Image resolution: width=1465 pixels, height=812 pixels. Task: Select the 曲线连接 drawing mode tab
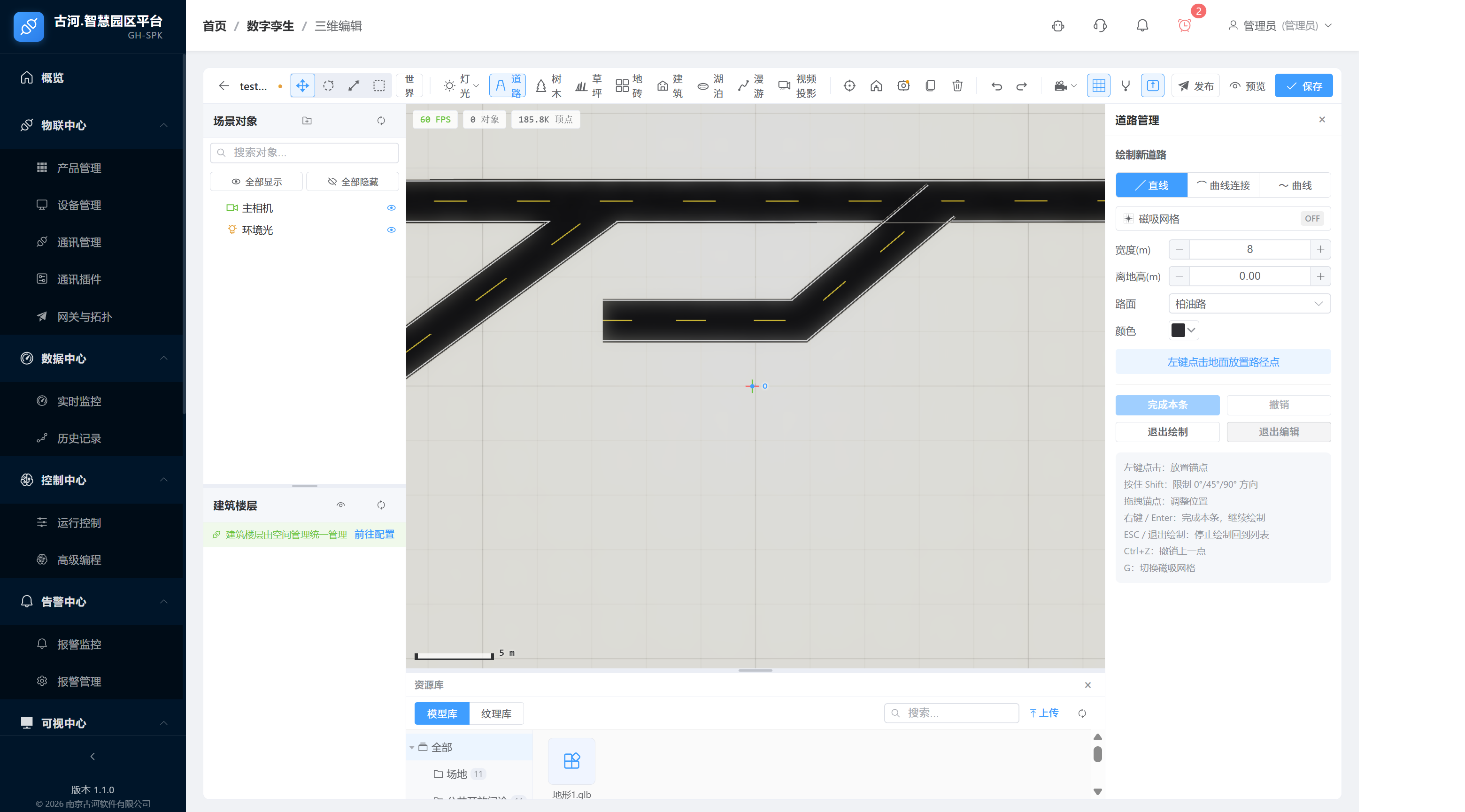point(1223,185)
